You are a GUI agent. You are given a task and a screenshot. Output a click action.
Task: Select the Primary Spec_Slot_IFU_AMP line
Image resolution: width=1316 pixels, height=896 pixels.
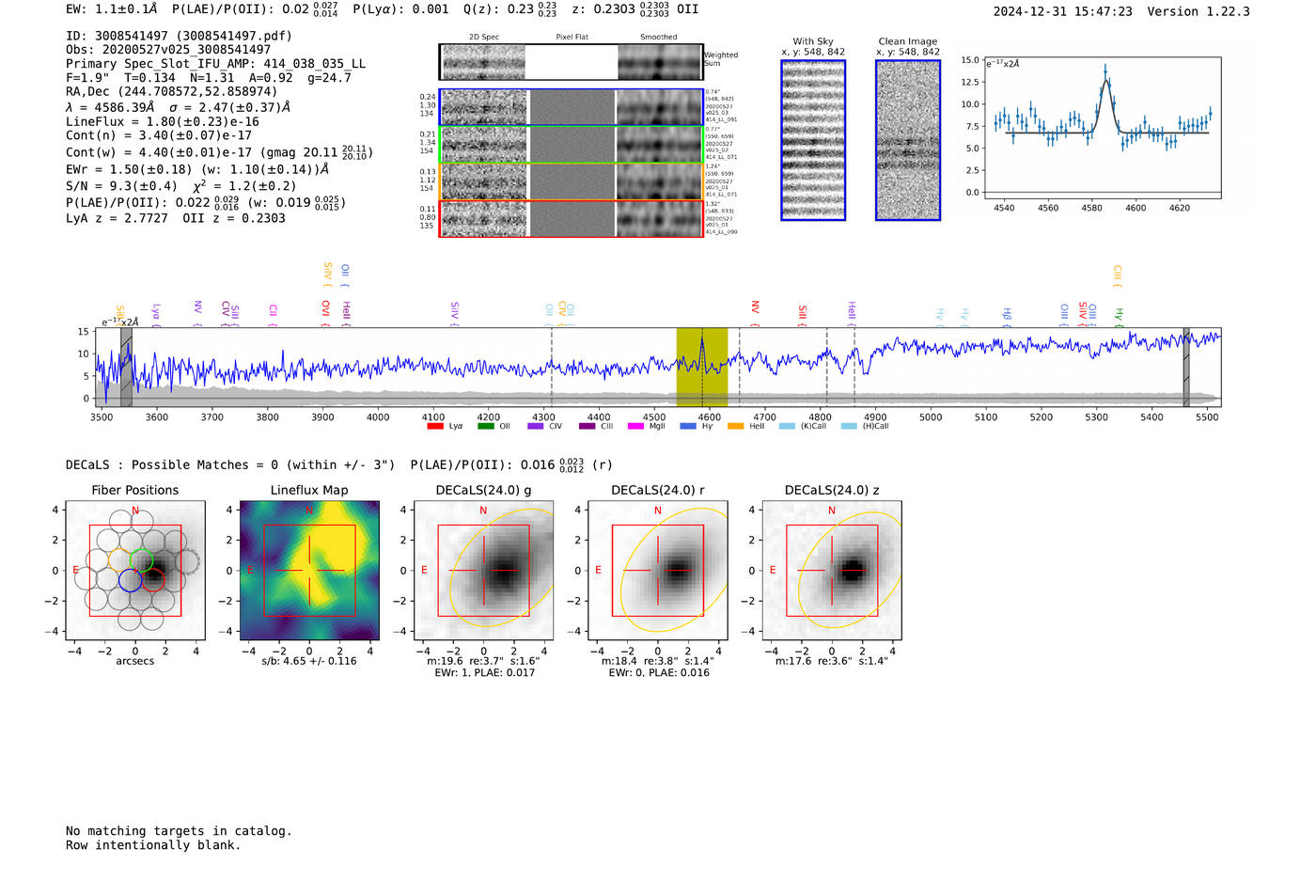click(216, 64)
